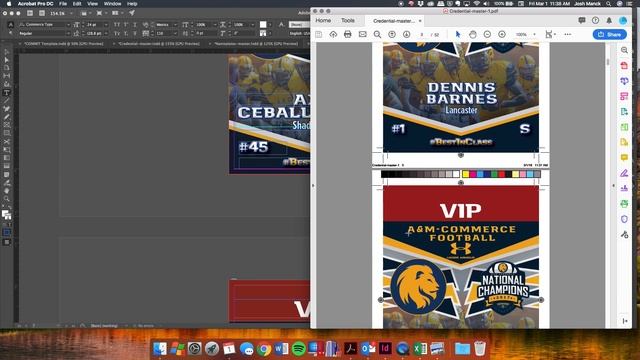Image resolution: width=640 pixels, height=360 pixels.
Task: Expand the right tools pane with arrow
Action: tap(613, 185)
